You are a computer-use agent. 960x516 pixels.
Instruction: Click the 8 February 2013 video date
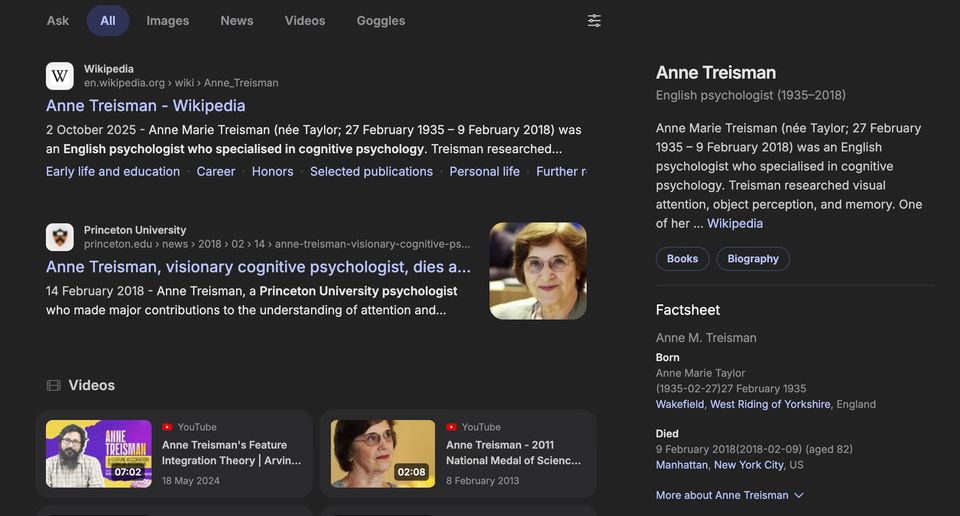click(482, 480)
